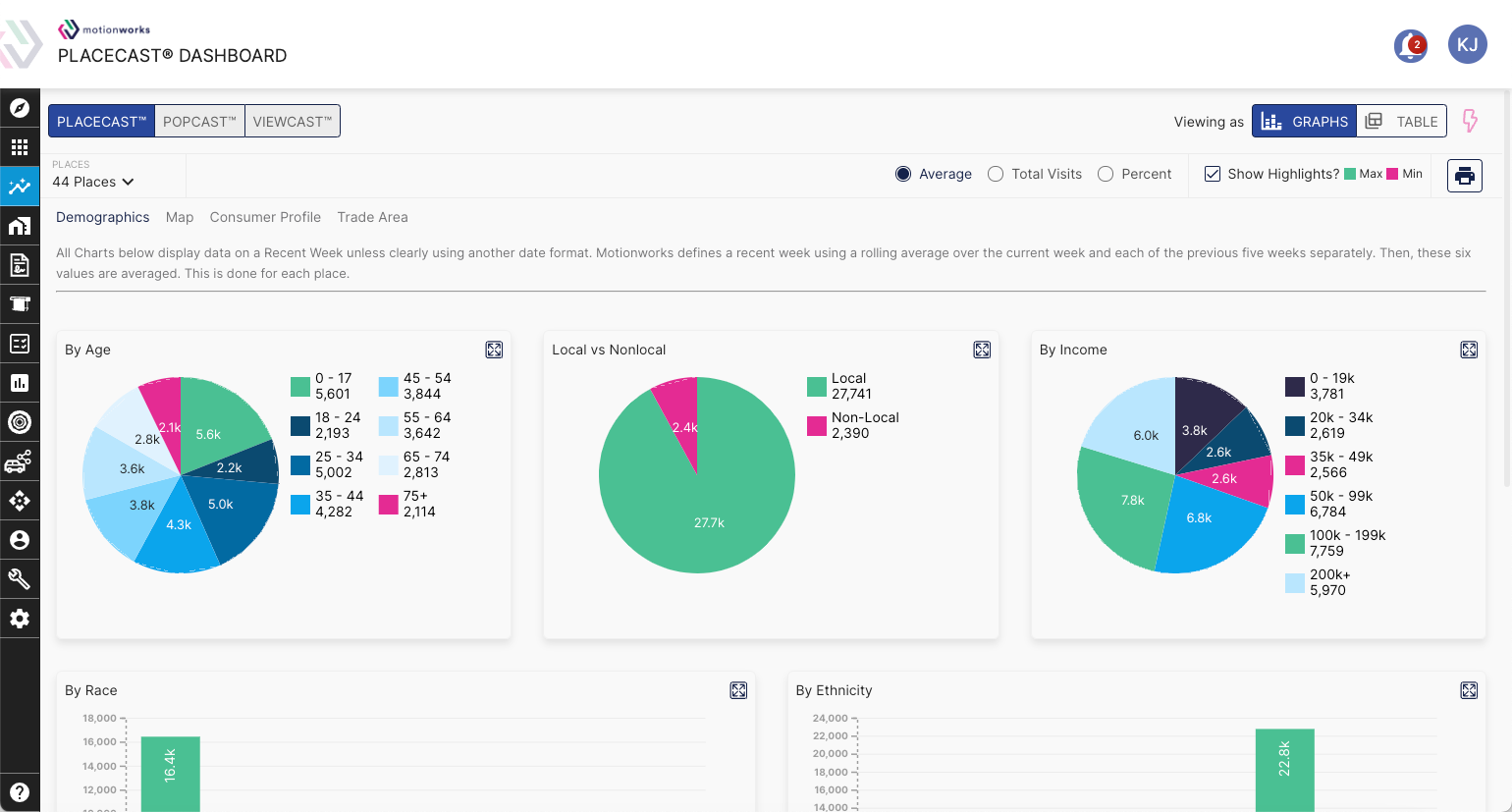This screenshot has height=812, width=1512.
Task: Open the bar chart report sidebar icon
Action: point(20,383)
